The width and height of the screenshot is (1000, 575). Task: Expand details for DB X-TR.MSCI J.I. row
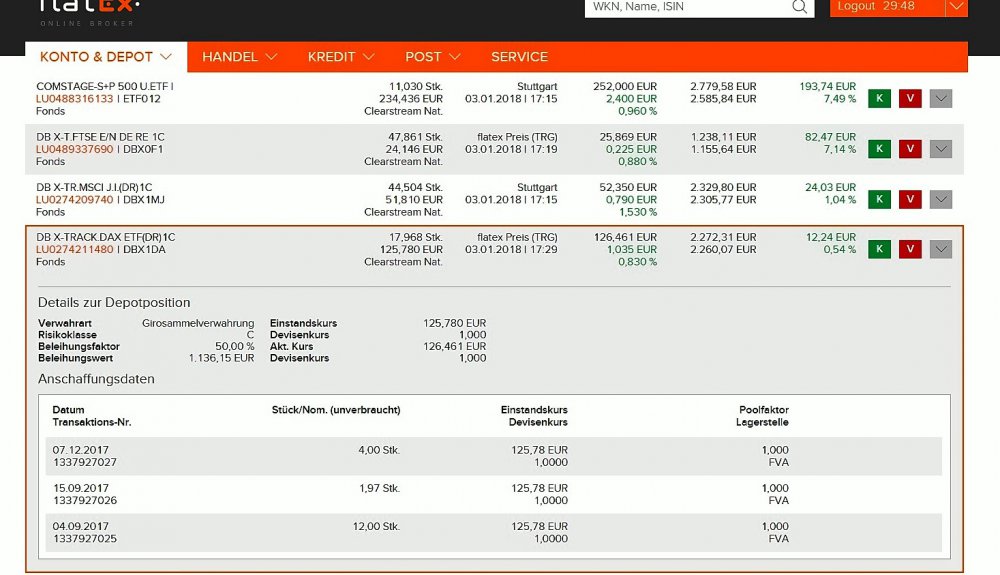point(941,199)
